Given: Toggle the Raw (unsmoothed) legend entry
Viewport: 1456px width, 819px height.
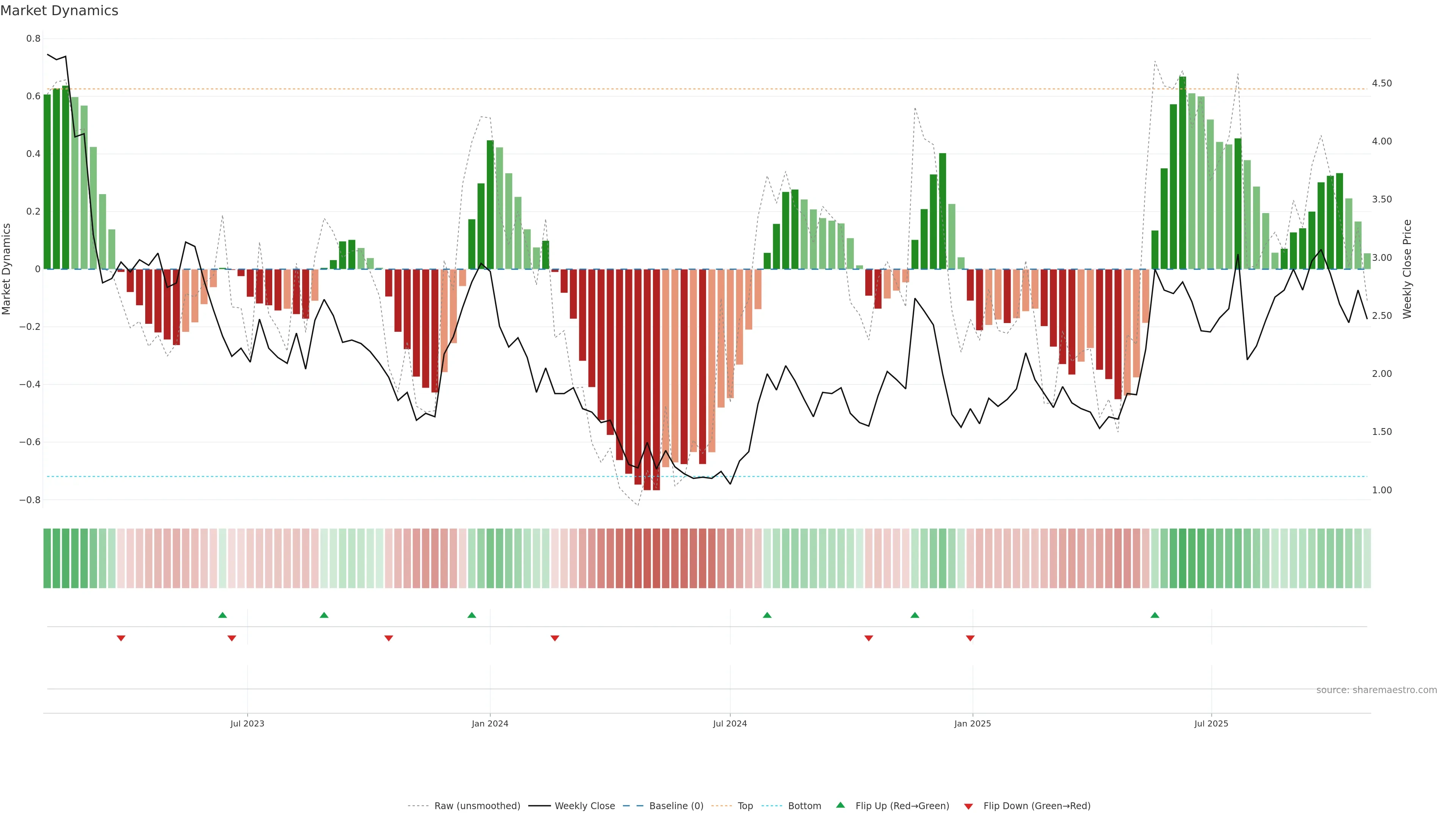Looking at the screenshot, I should [477, 806].
